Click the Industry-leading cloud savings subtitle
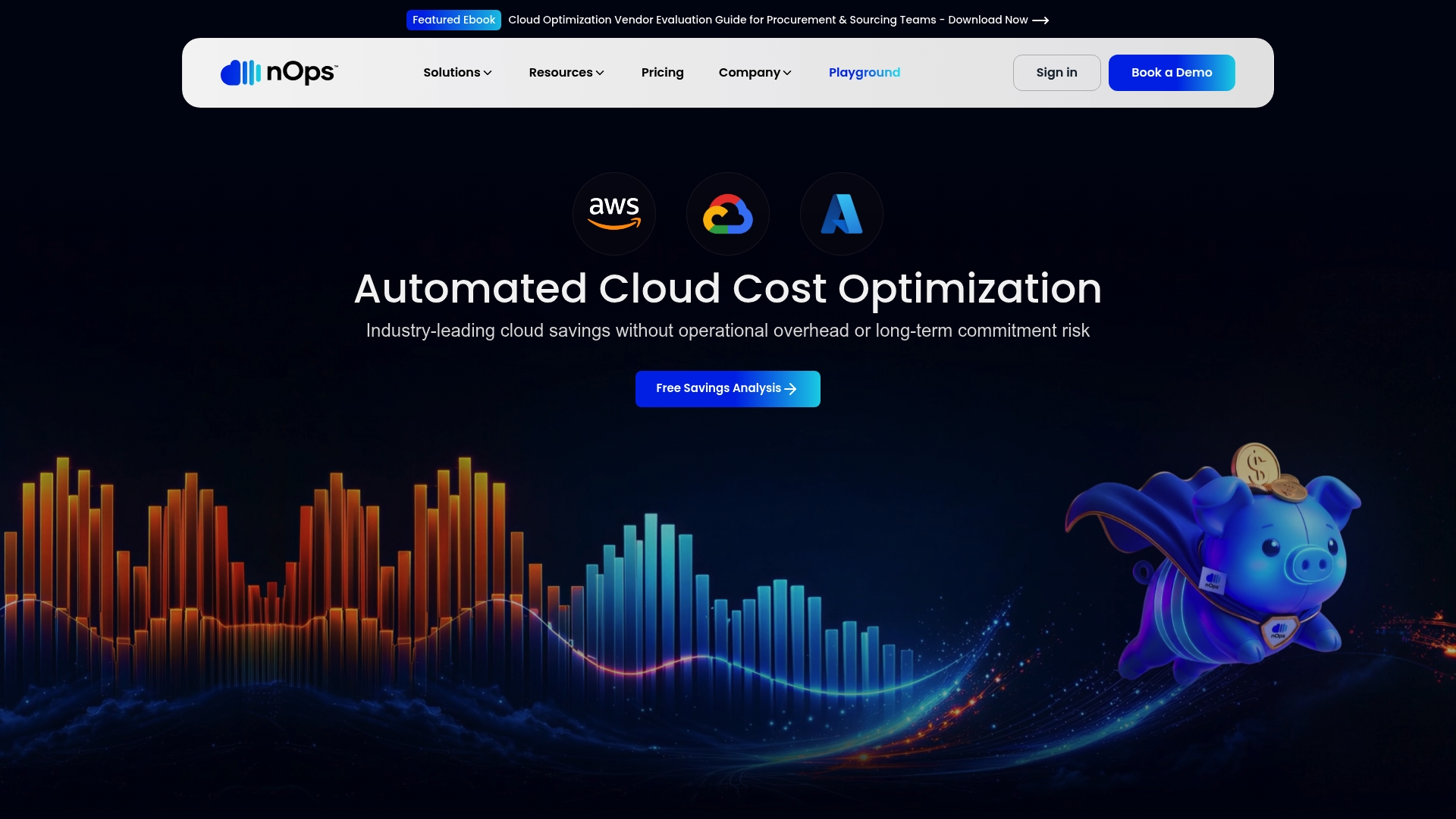This screenshot has width=1456, height=819. pyautogui.click(x=728, y=331)
